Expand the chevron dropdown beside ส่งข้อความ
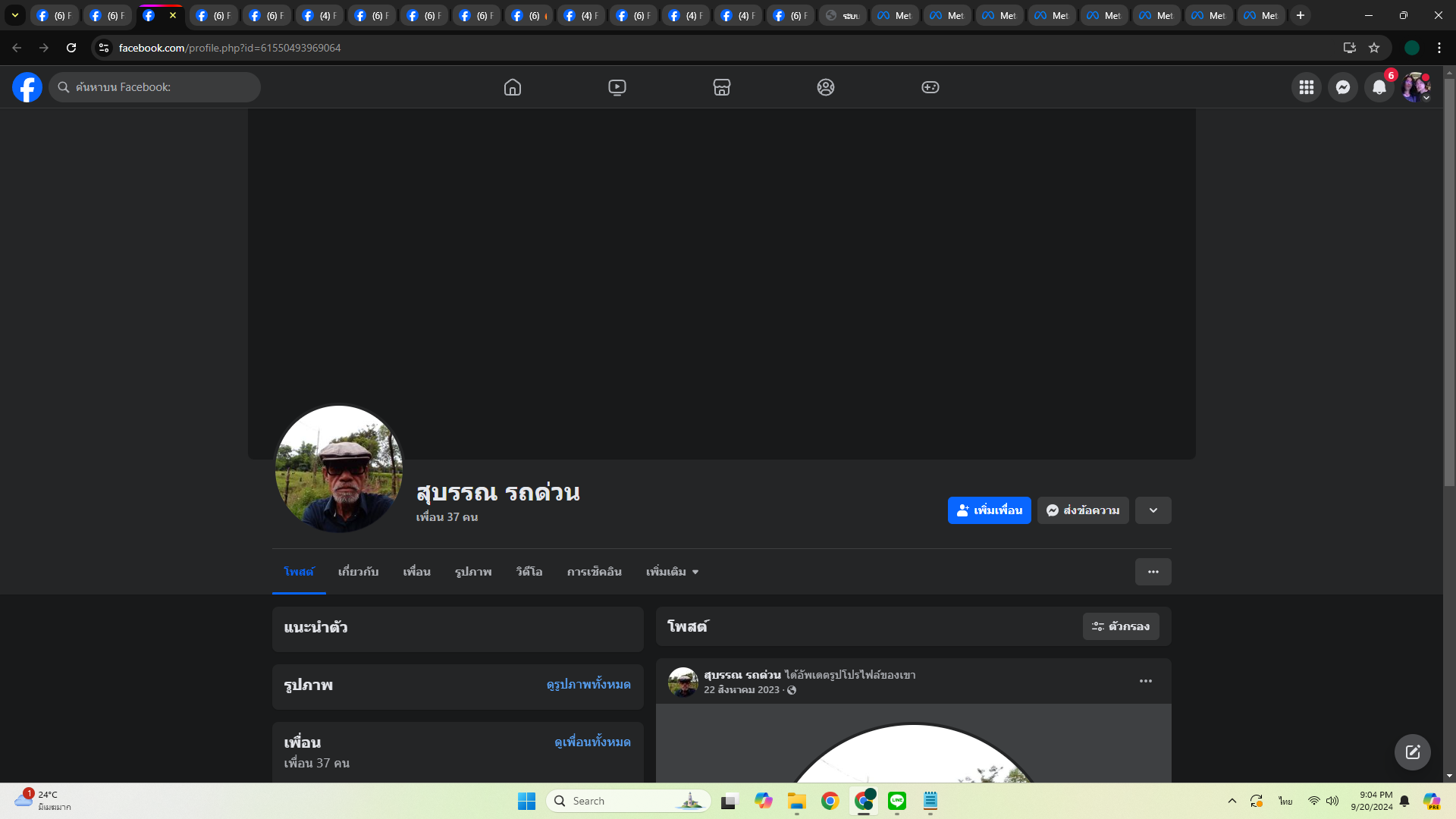This screenshot has height=819, width=1456. (x=1153, y=510)
